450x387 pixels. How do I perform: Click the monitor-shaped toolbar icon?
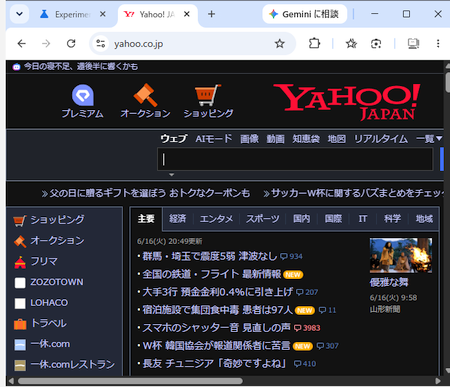pyautogui.click(x=413, y=44)
